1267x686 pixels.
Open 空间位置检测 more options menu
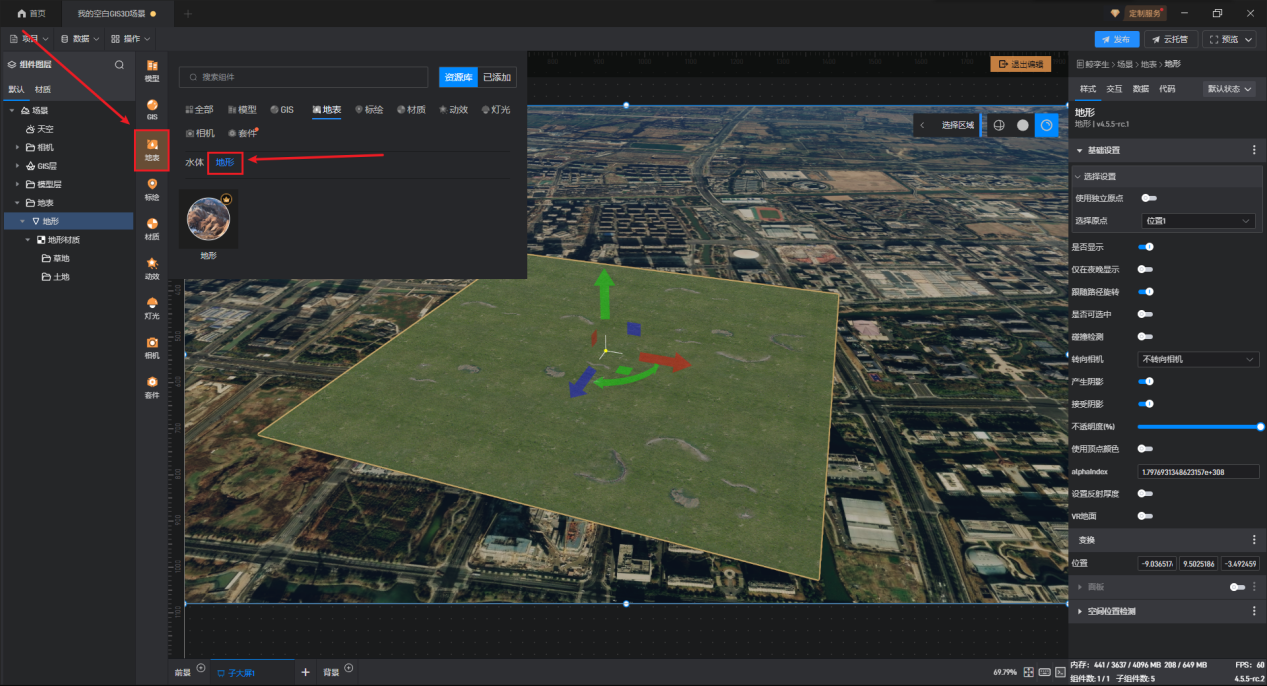click(1254, 610)
